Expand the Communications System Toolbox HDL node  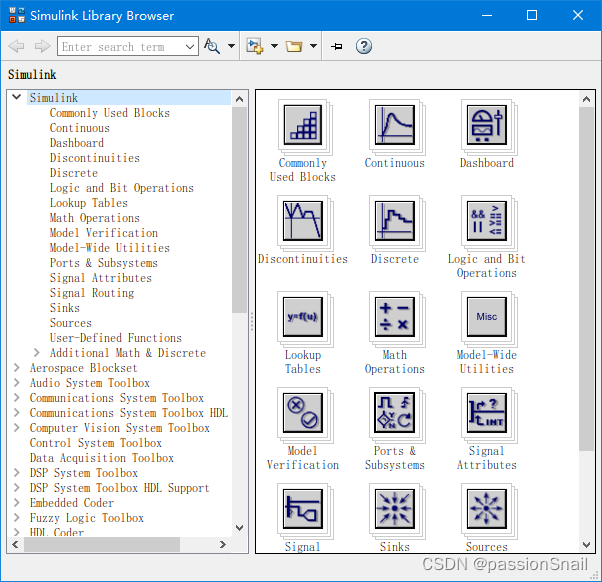(17, 412)
